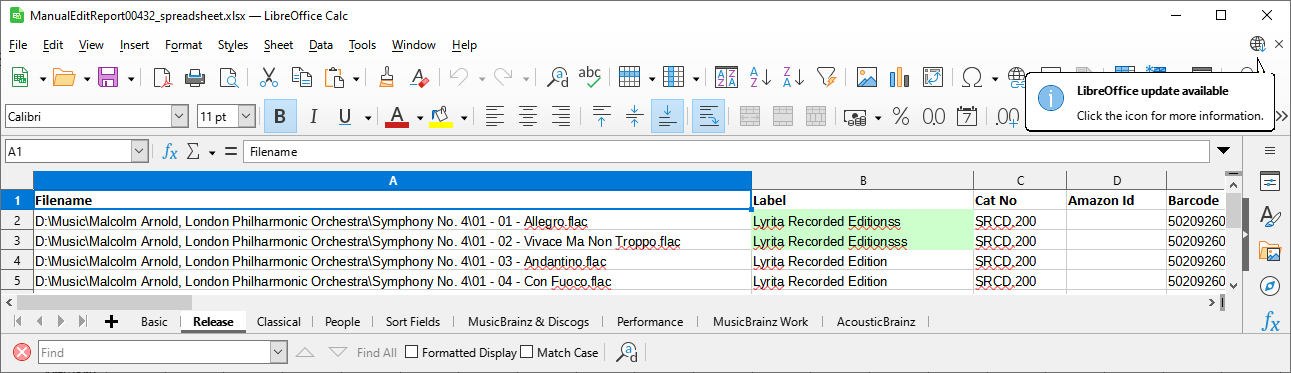The height and width of the screenshot is (373, 1291).
Task: Expand the Name Box dropdown
Action: pos(139,152)
